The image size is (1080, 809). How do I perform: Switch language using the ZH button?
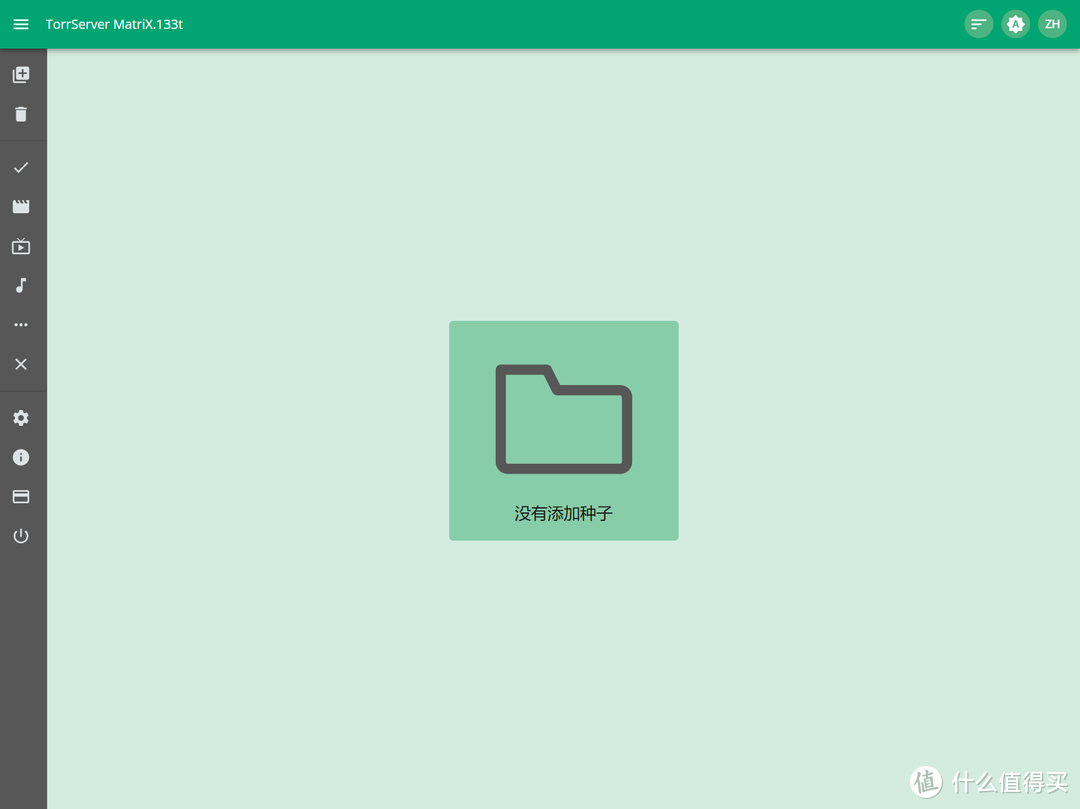point(1052,24)
